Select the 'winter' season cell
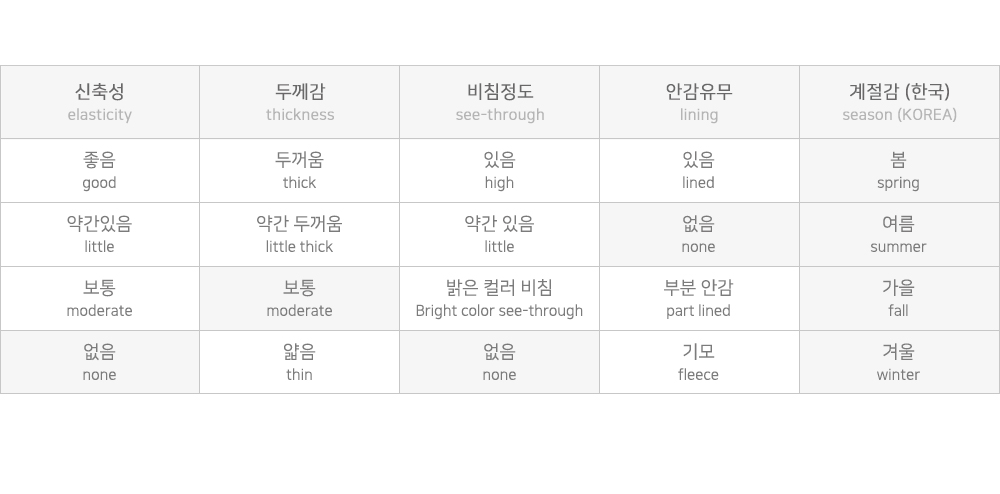This screenshot has height=494, width=1000. pyautogui.click(x=899, y=363)
